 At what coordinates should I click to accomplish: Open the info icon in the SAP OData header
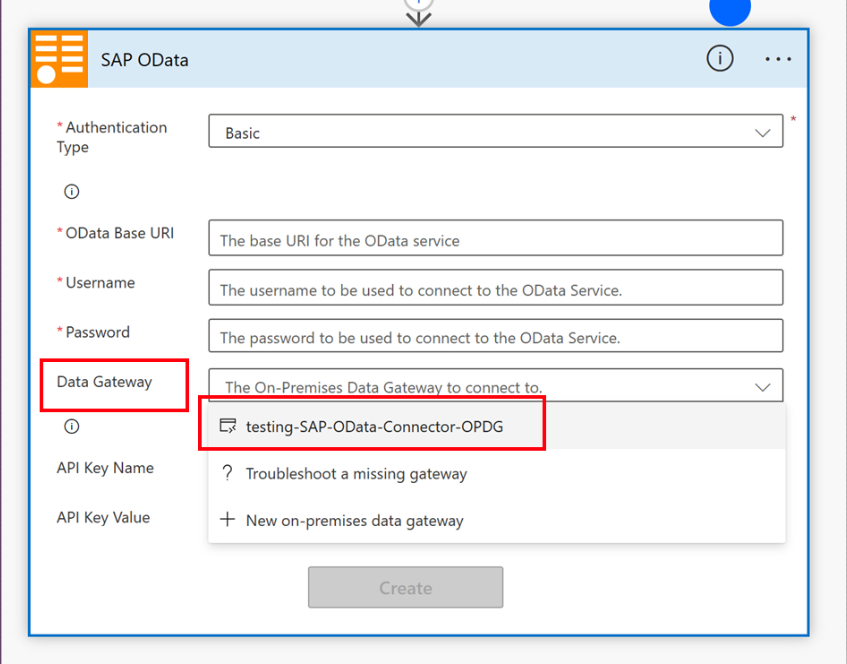click(x=719, y=59)
